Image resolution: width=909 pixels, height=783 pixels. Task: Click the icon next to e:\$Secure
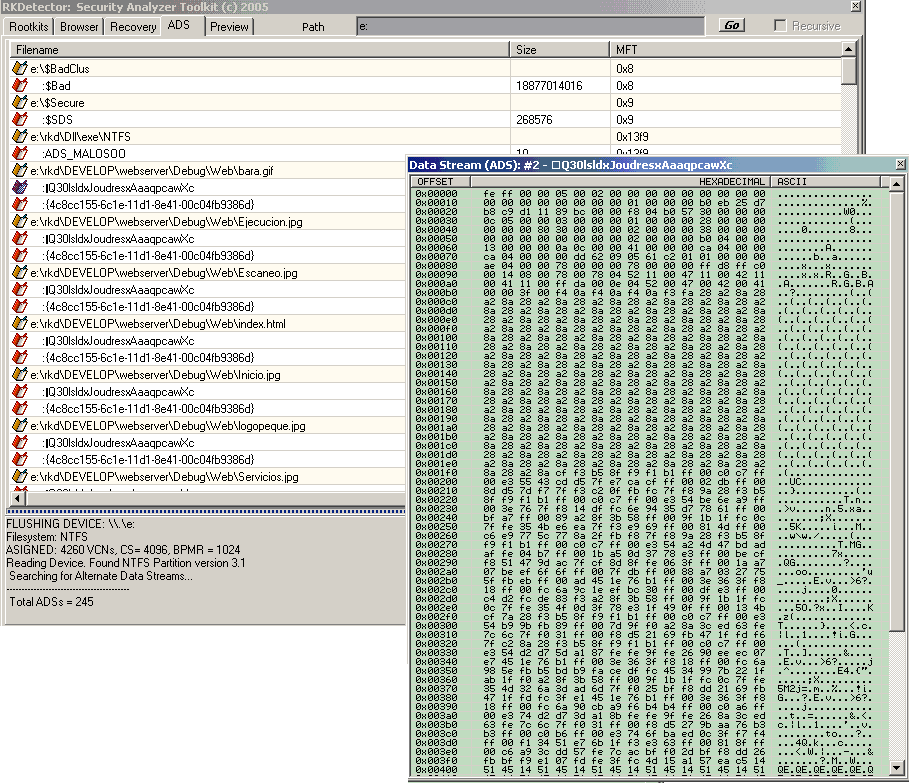coord(19,102)
